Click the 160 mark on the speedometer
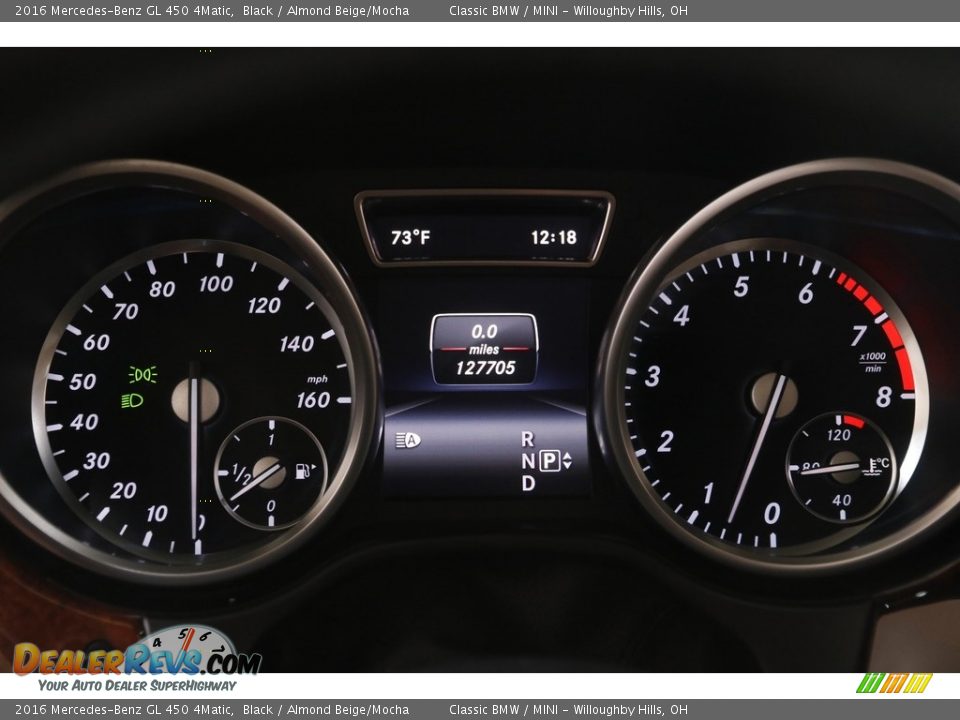 pos(313,400)
